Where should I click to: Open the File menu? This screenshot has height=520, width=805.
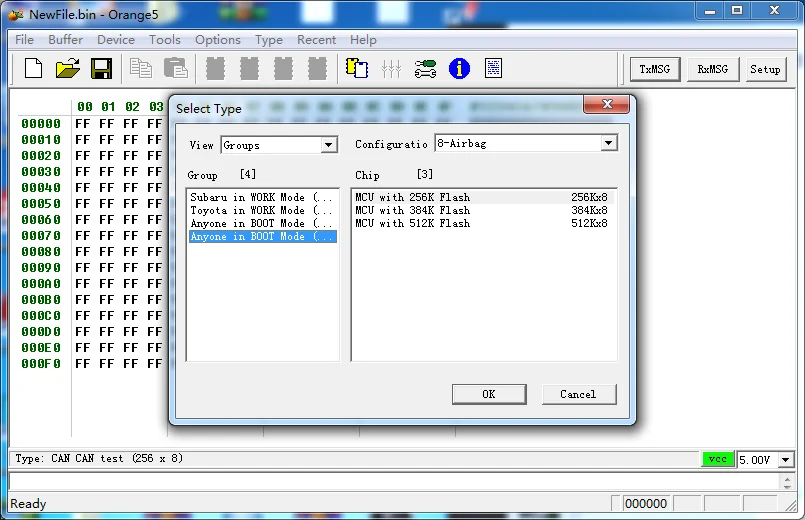coord(24,40)
